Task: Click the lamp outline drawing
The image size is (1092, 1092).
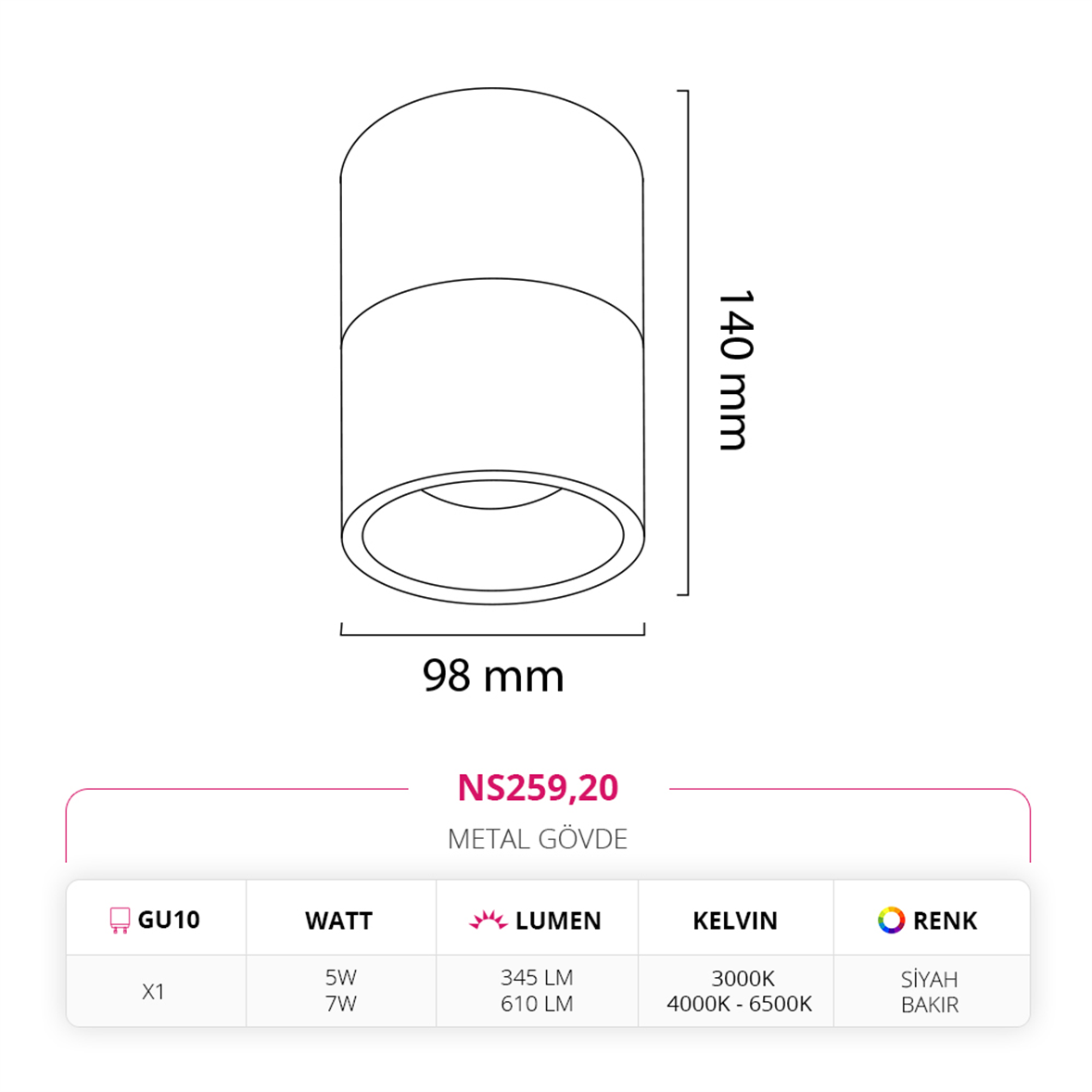Action: coord(492,346)
